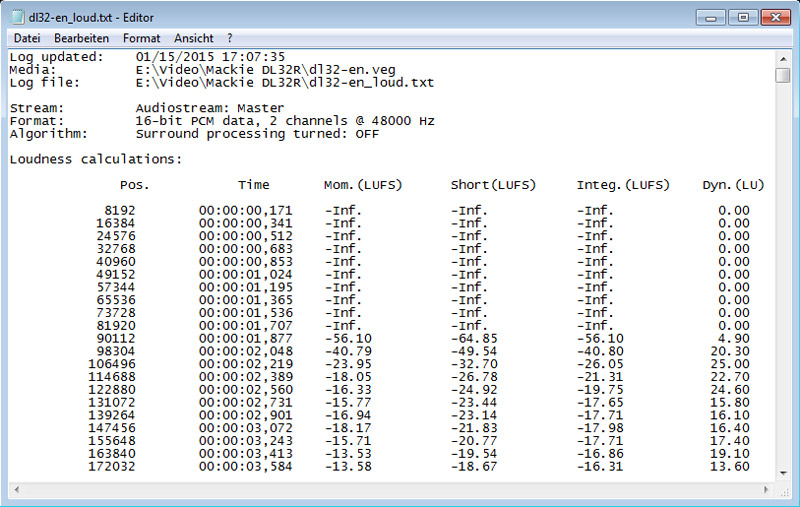800x507 pixels.
Task: Click the vertical scrollbar up arrow
Action: [x=783, y=55]
